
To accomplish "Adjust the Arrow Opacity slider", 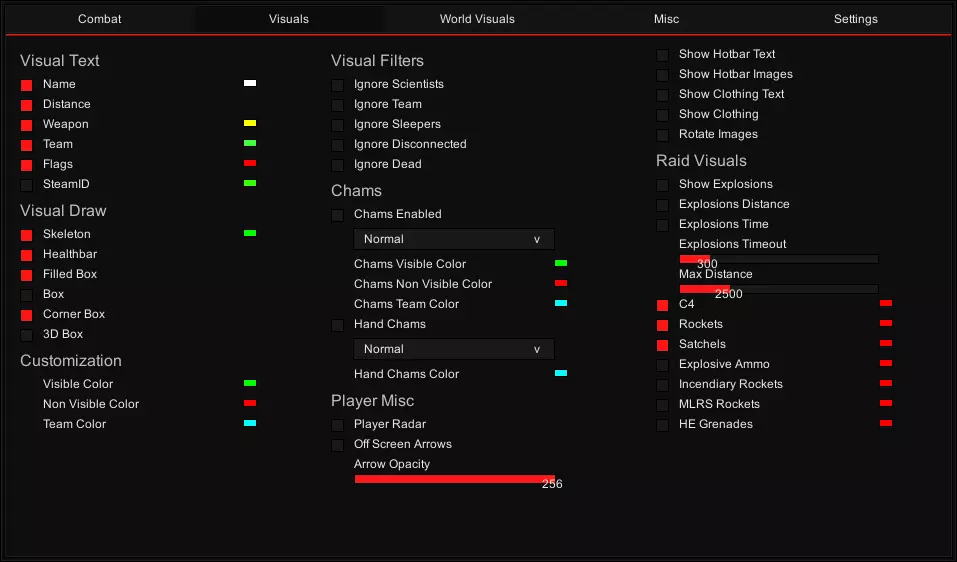I will [454, 479].
